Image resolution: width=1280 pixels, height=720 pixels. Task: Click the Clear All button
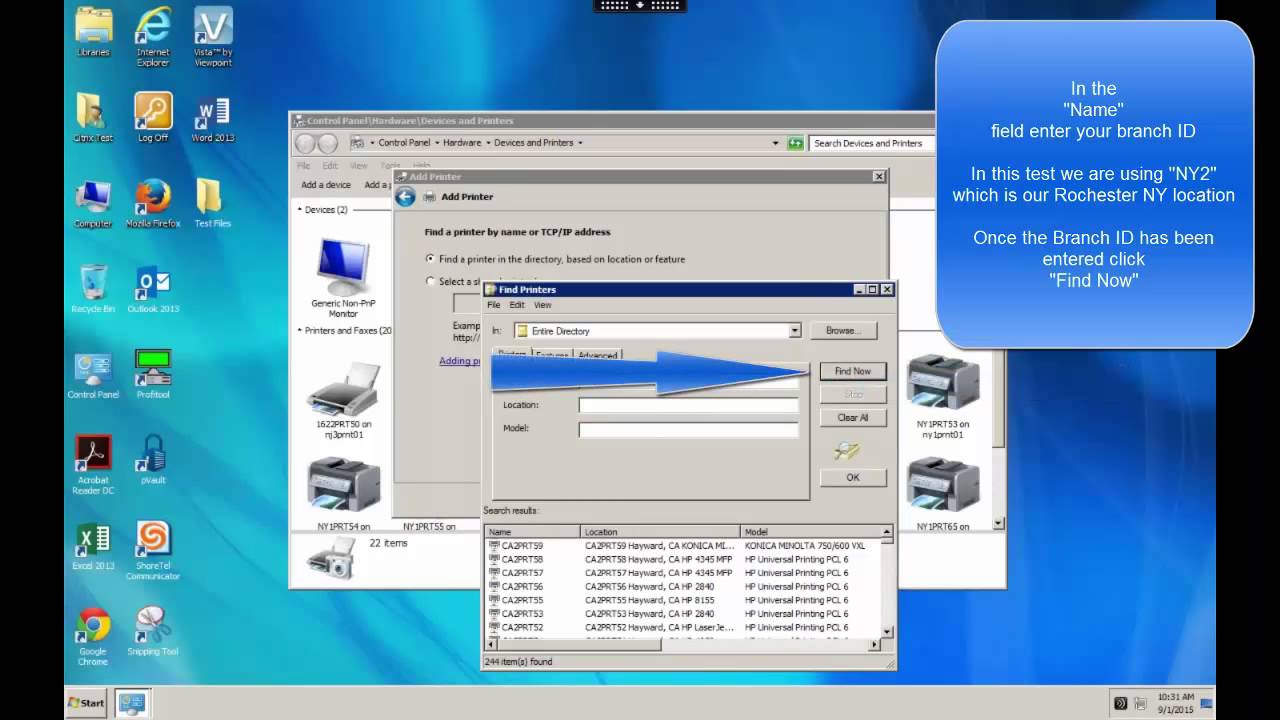[853, 417]
